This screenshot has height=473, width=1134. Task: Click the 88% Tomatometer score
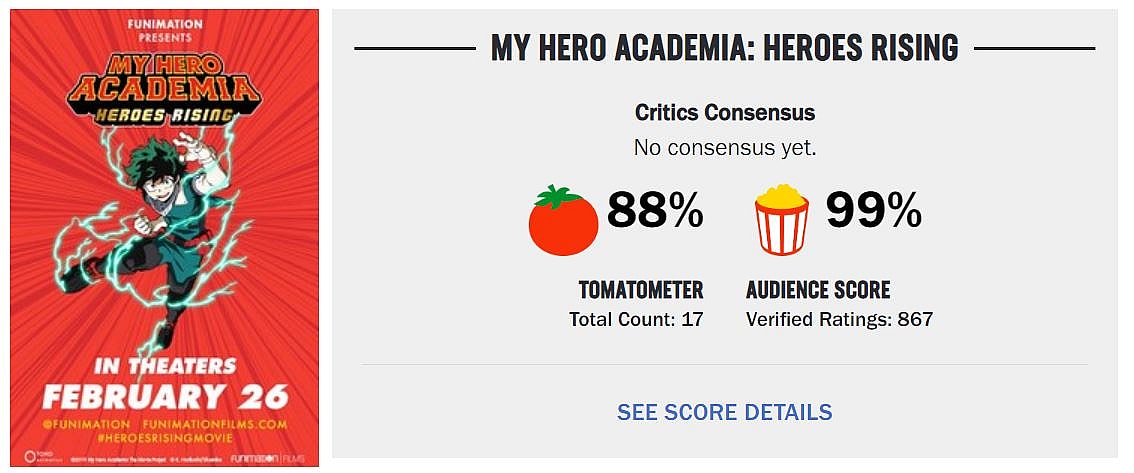click(x=656, y=211)
